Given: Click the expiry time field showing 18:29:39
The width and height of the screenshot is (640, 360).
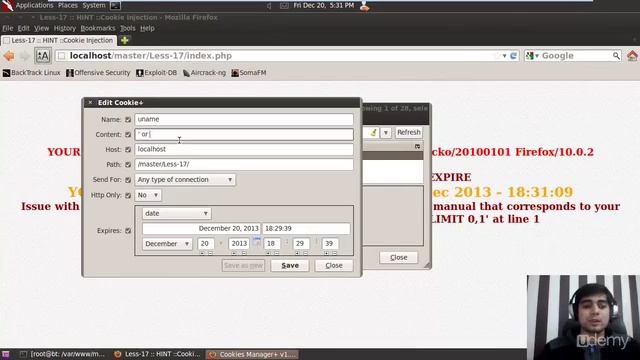Looking at the screenshot, I should click(306, 229).
